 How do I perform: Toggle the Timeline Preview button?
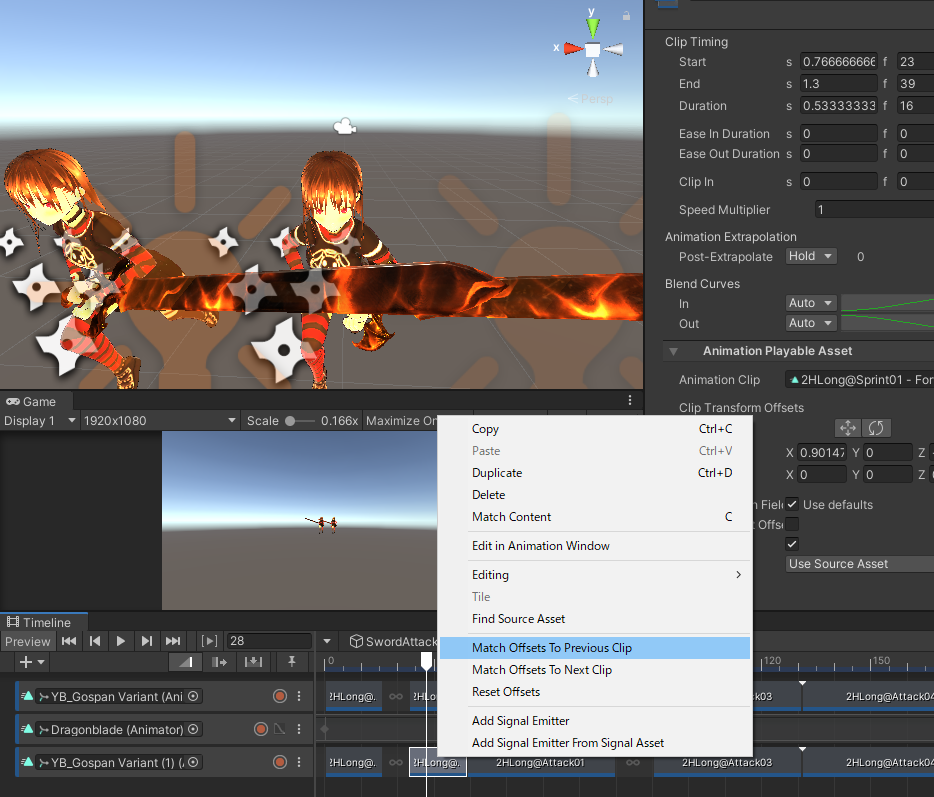click(27, 642)
